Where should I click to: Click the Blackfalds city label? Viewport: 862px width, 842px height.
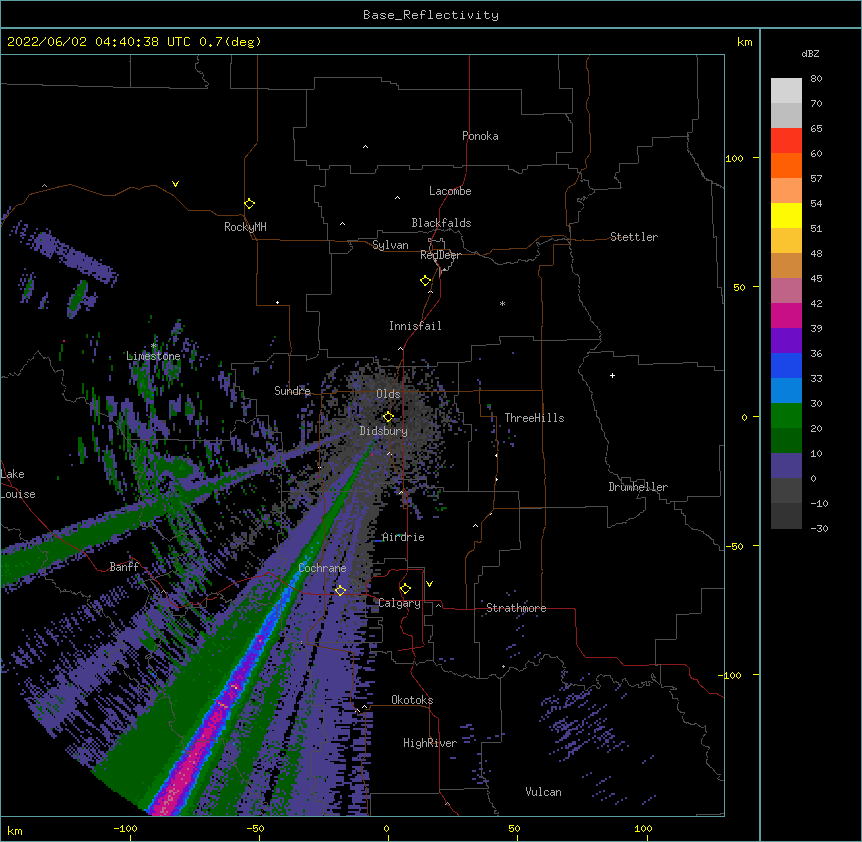tap(441, 223)
